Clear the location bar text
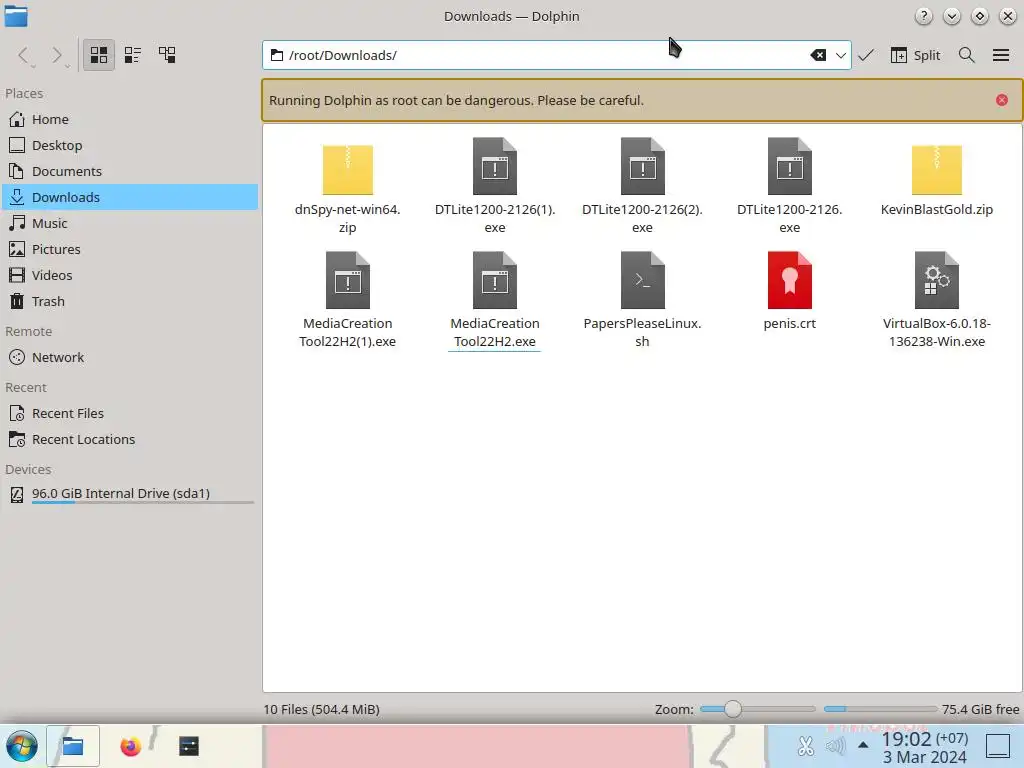 click(818, 56)
